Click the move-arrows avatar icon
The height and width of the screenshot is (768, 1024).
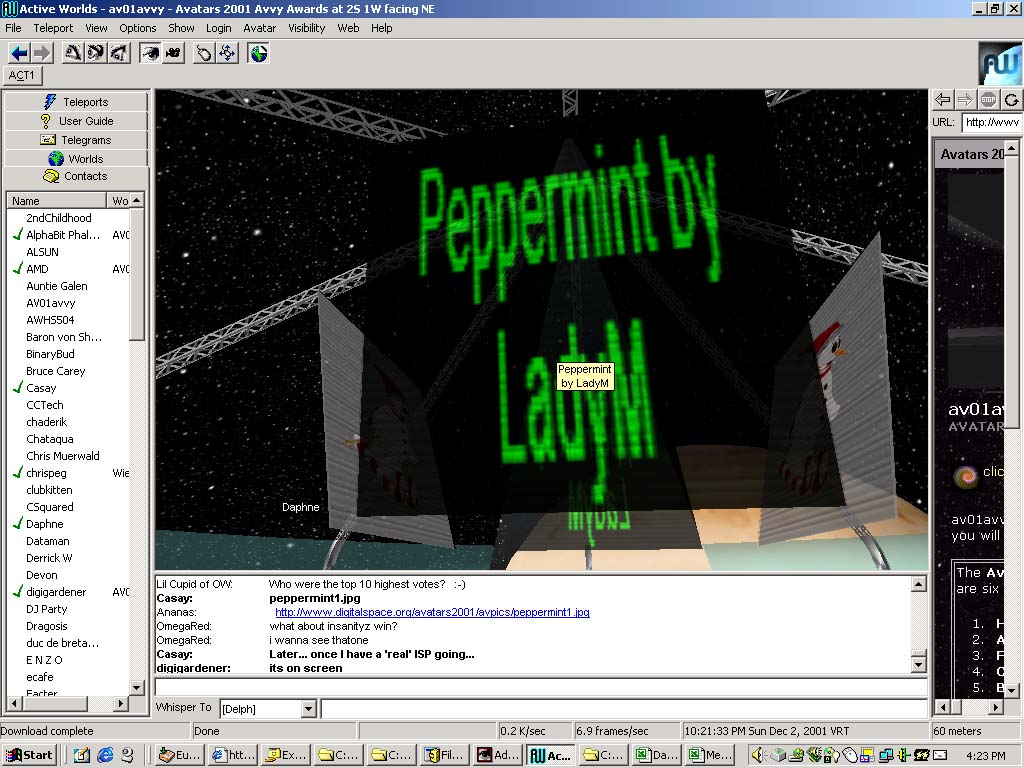228,53
